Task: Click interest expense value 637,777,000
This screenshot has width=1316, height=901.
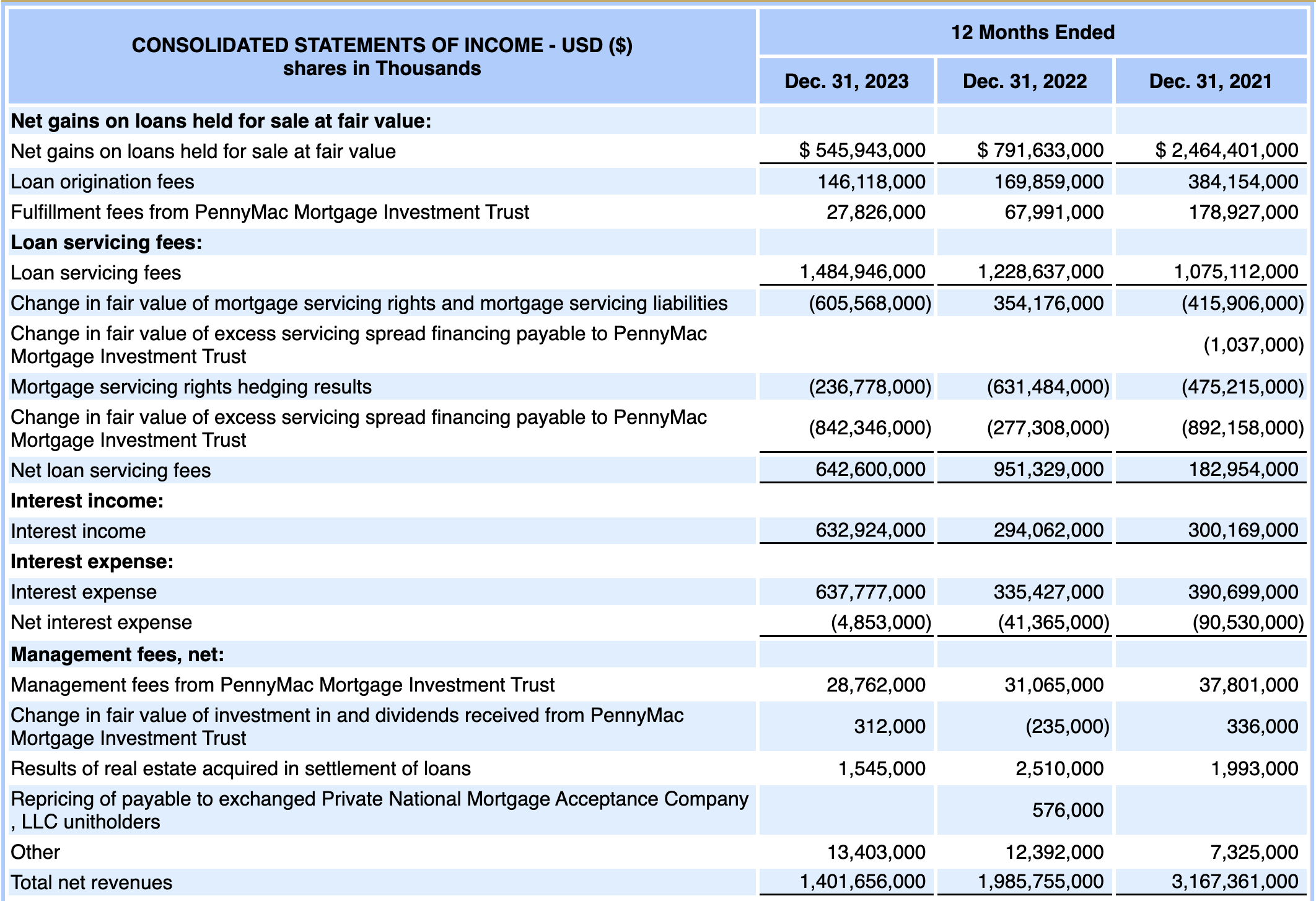Action: [870, 592]
